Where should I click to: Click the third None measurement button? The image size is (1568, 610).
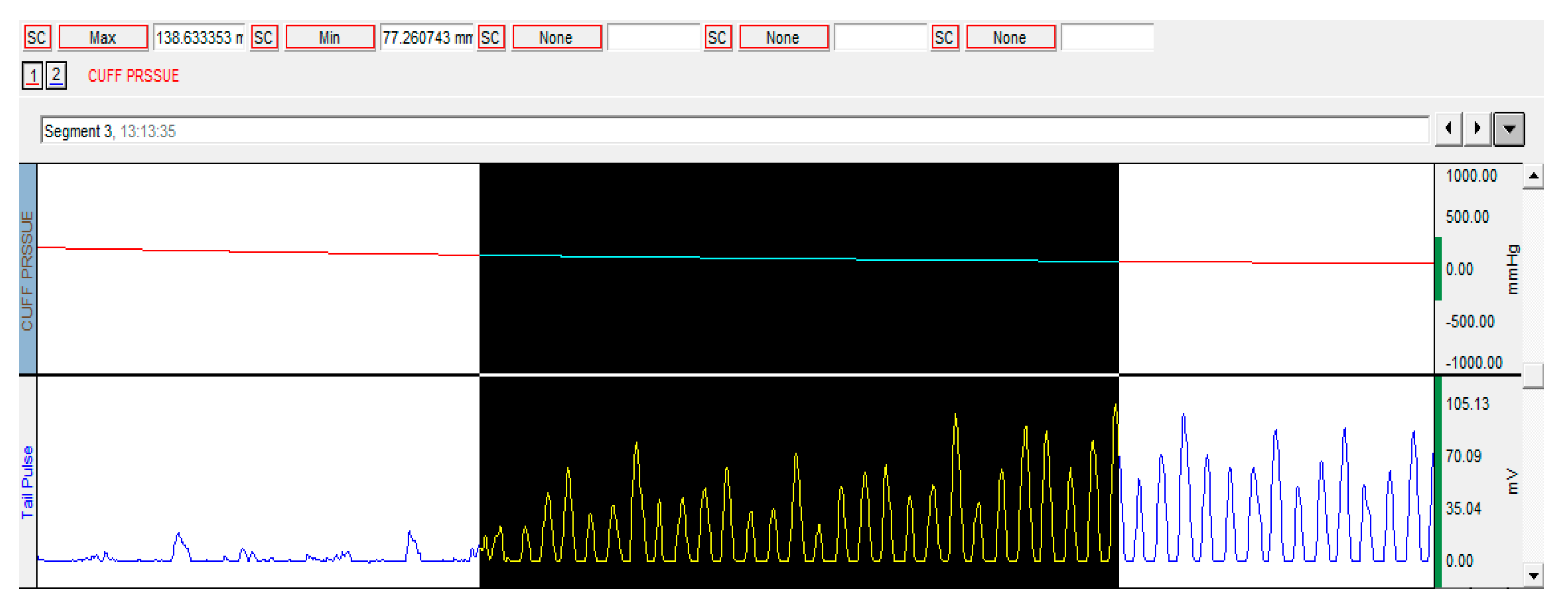point(1010,38)
